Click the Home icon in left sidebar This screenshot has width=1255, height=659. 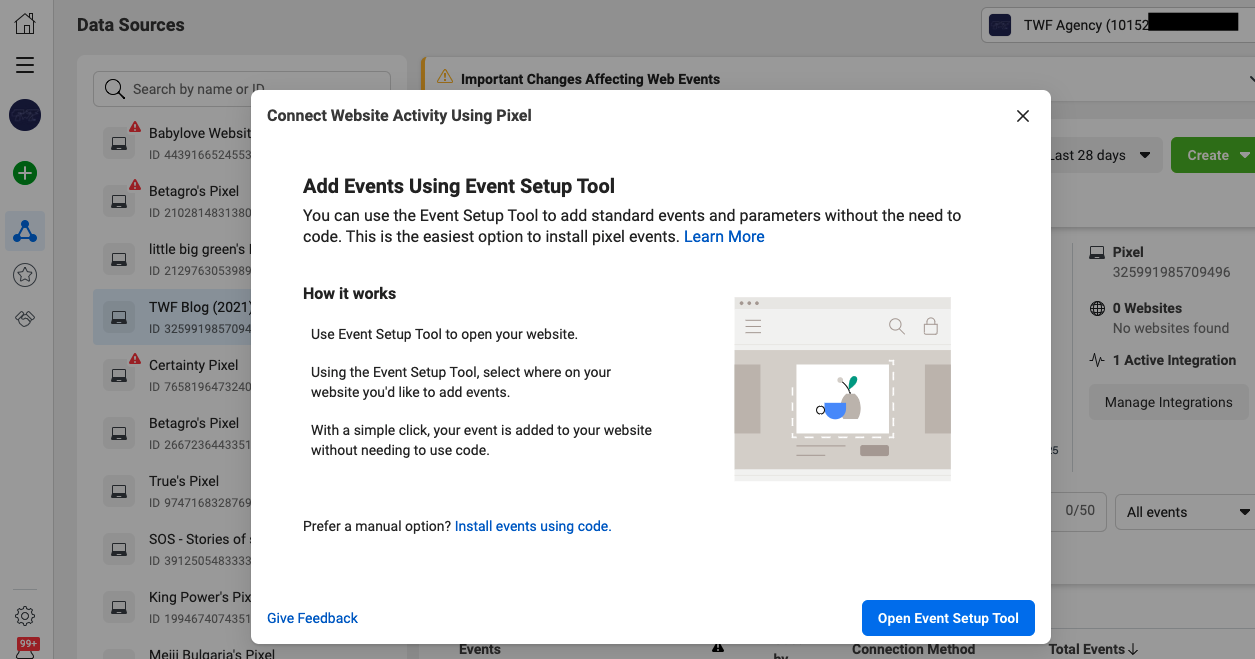coord(25,23)
